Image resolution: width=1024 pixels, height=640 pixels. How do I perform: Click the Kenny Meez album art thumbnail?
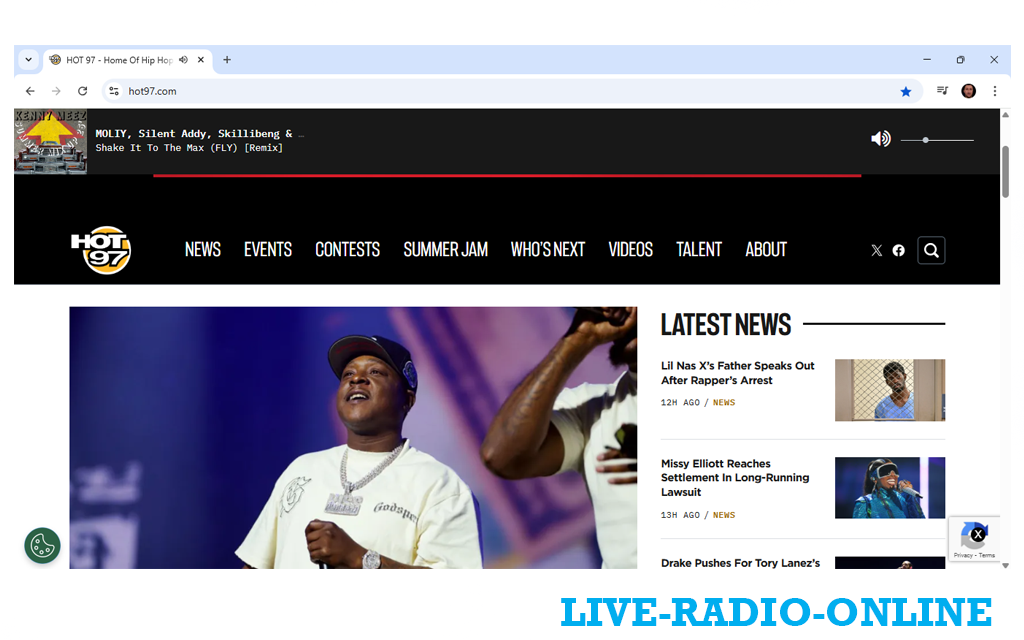pos(51,142)
